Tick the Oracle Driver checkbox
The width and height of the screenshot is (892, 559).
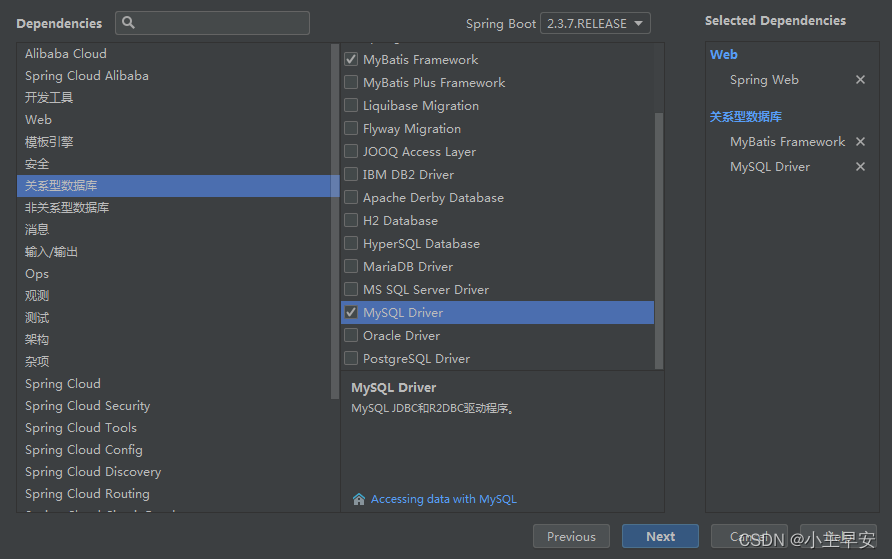pos(351,336)
